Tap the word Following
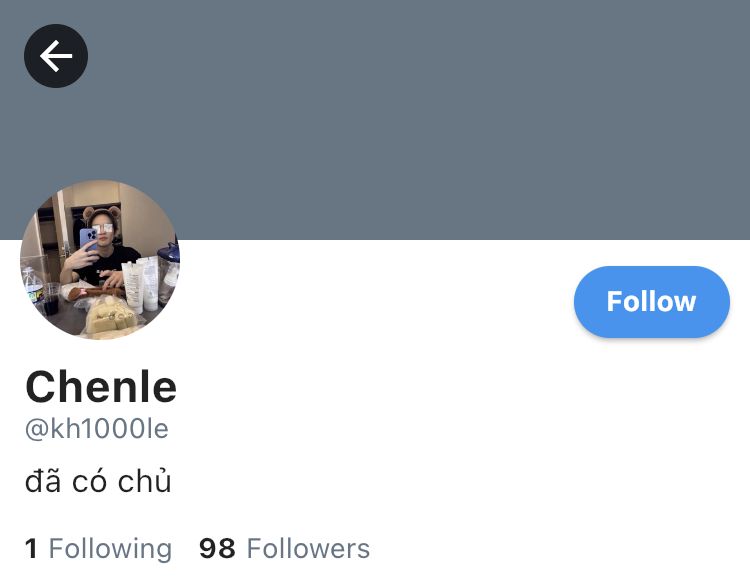 pyautogui.click(x=110, y=549)
